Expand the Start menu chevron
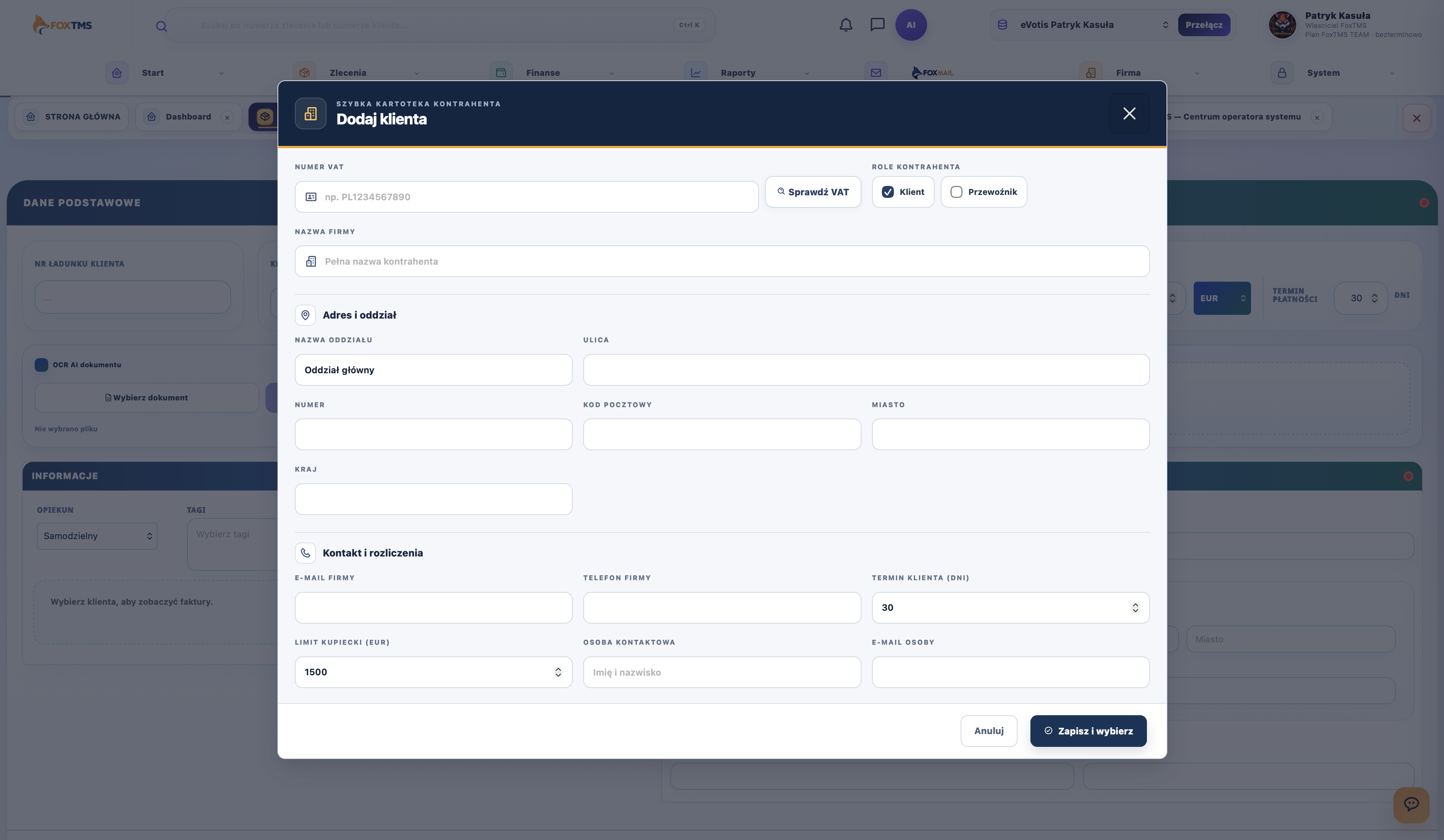 tap(221, 74)
